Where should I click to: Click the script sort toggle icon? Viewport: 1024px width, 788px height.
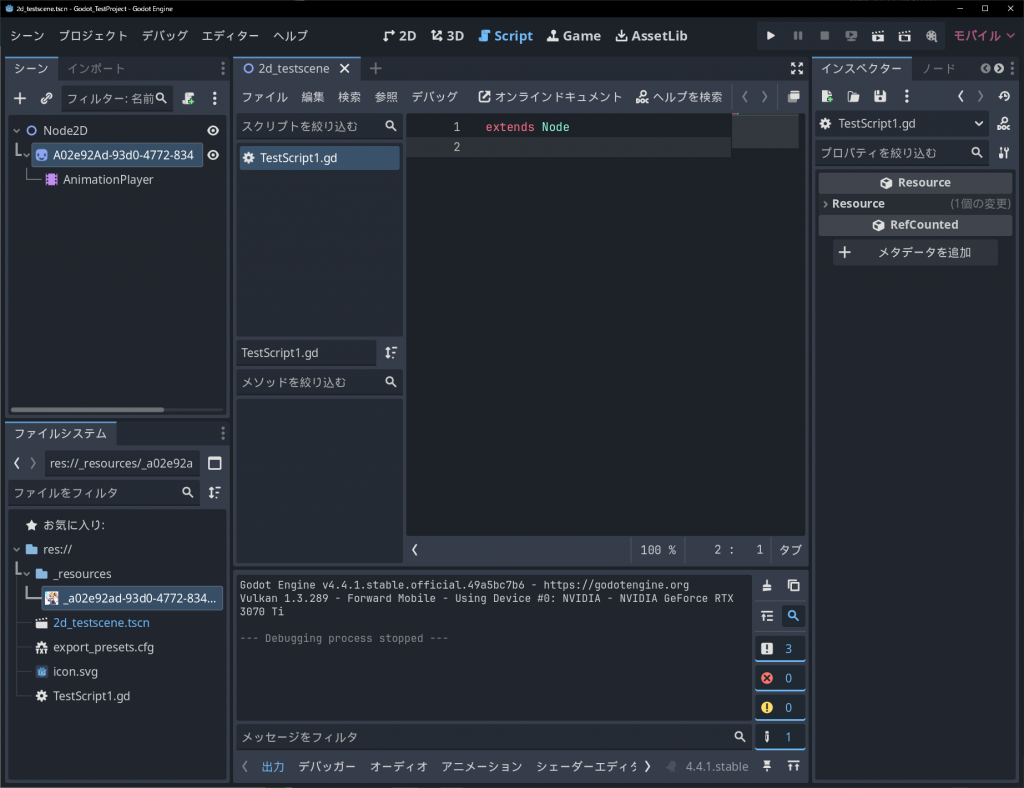391,353
